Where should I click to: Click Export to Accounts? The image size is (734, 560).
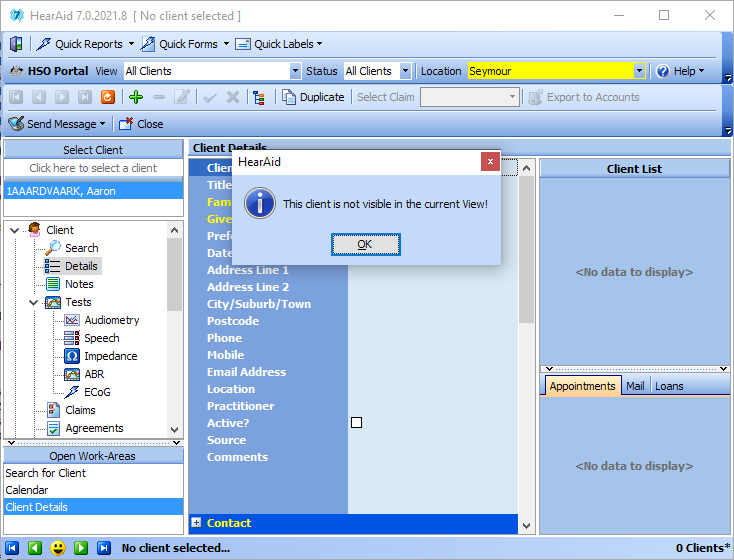[584, 97]
